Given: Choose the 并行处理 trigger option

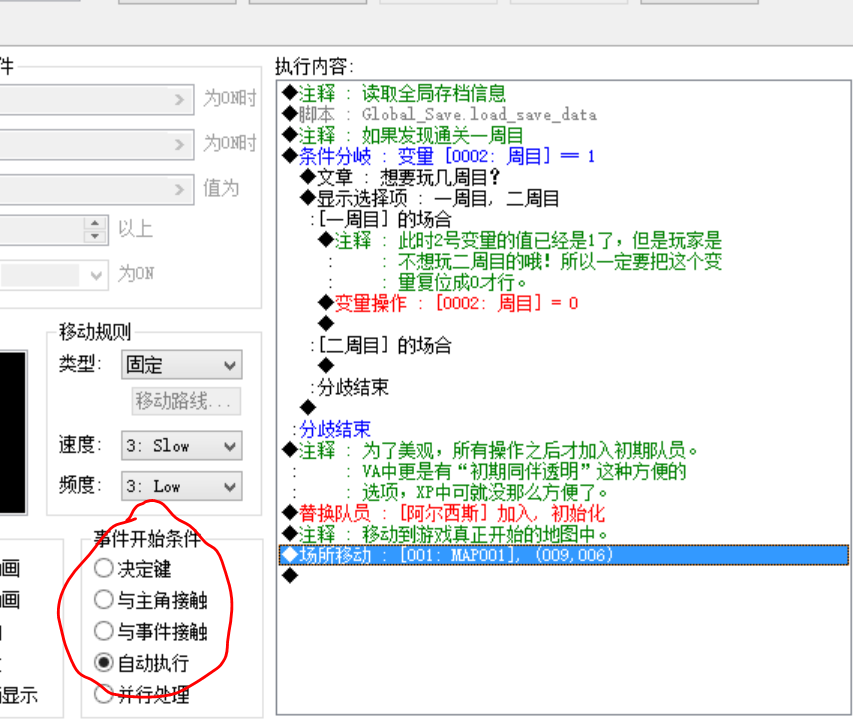Looking at the screenshot, I should 142,694.
